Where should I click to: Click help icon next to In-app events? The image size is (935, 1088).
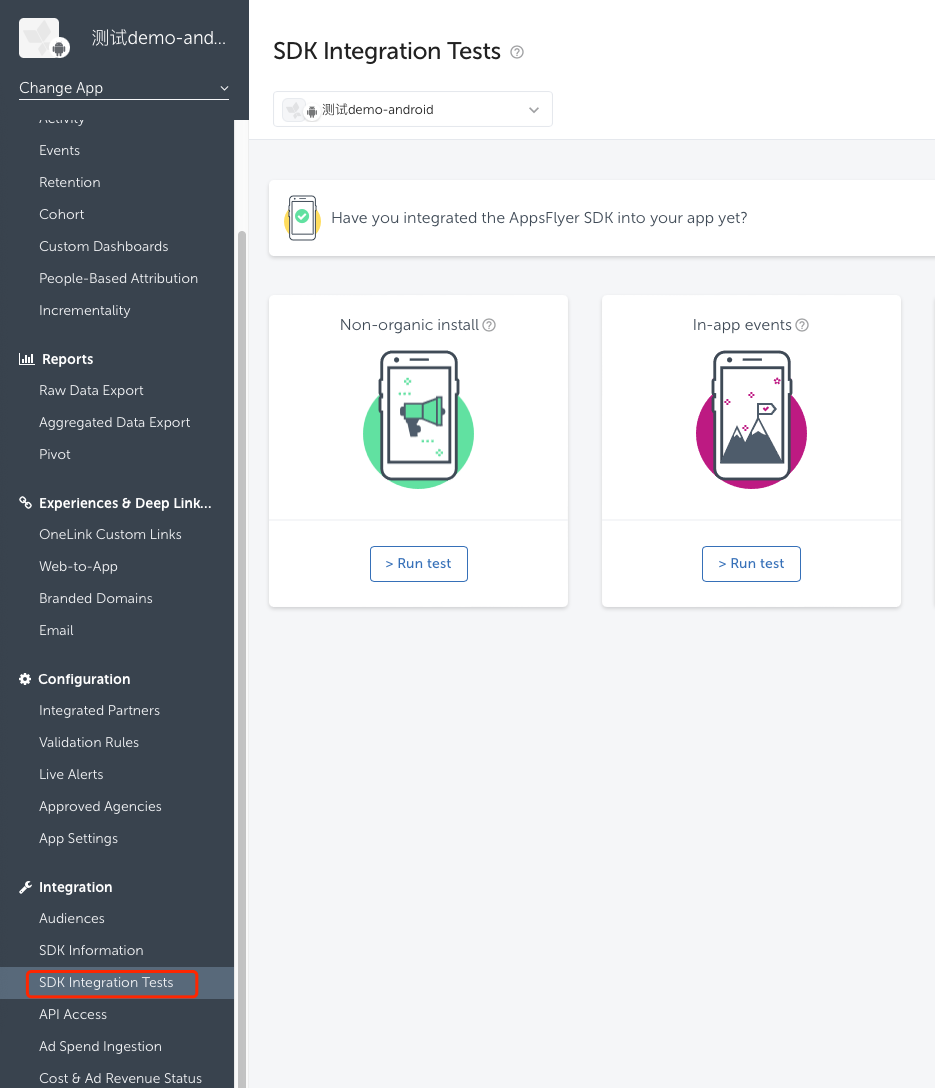802,325
